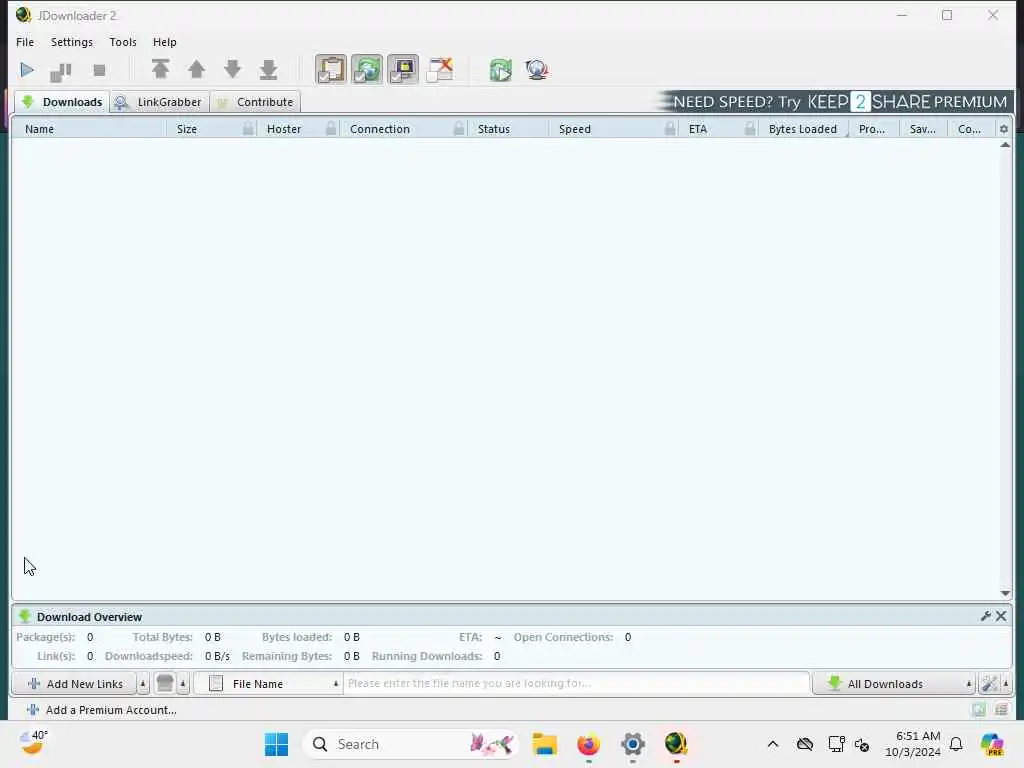Viewport: 1024px width, 768px height.
Task: Click the bottom-right tools settings icon
Action: (989, 684)
